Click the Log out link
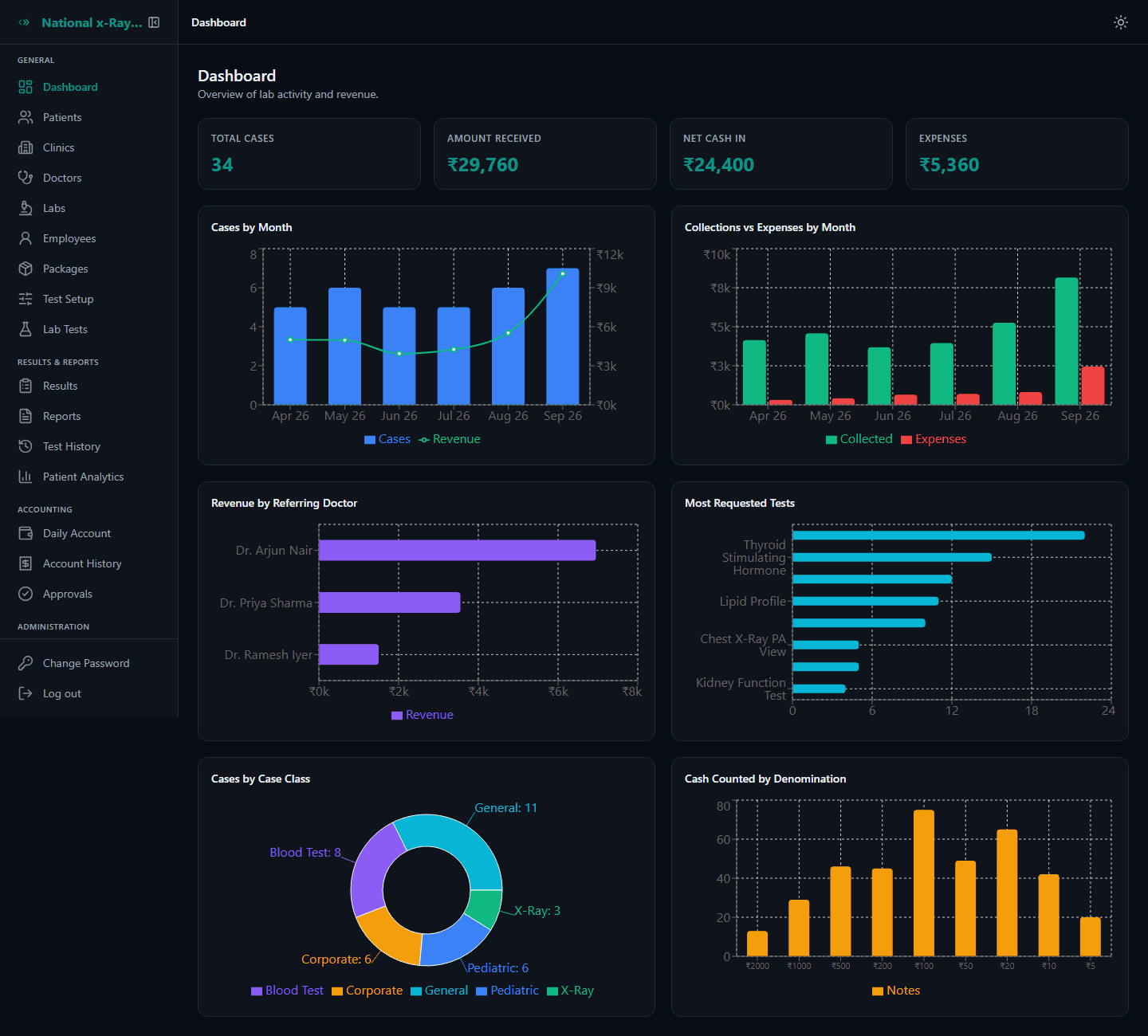Screen dimensions: 1148x1036 (88, 693)
